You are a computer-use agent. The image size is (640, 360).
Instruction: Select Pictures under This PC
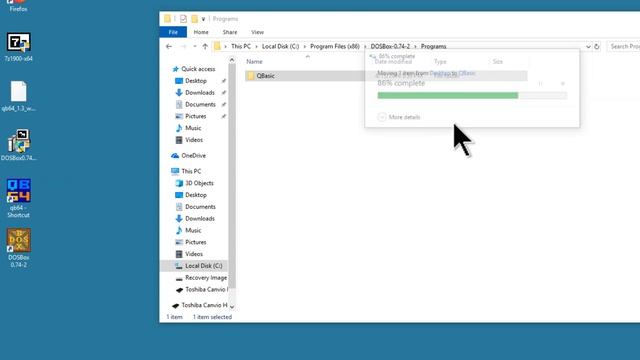[196, 242]
